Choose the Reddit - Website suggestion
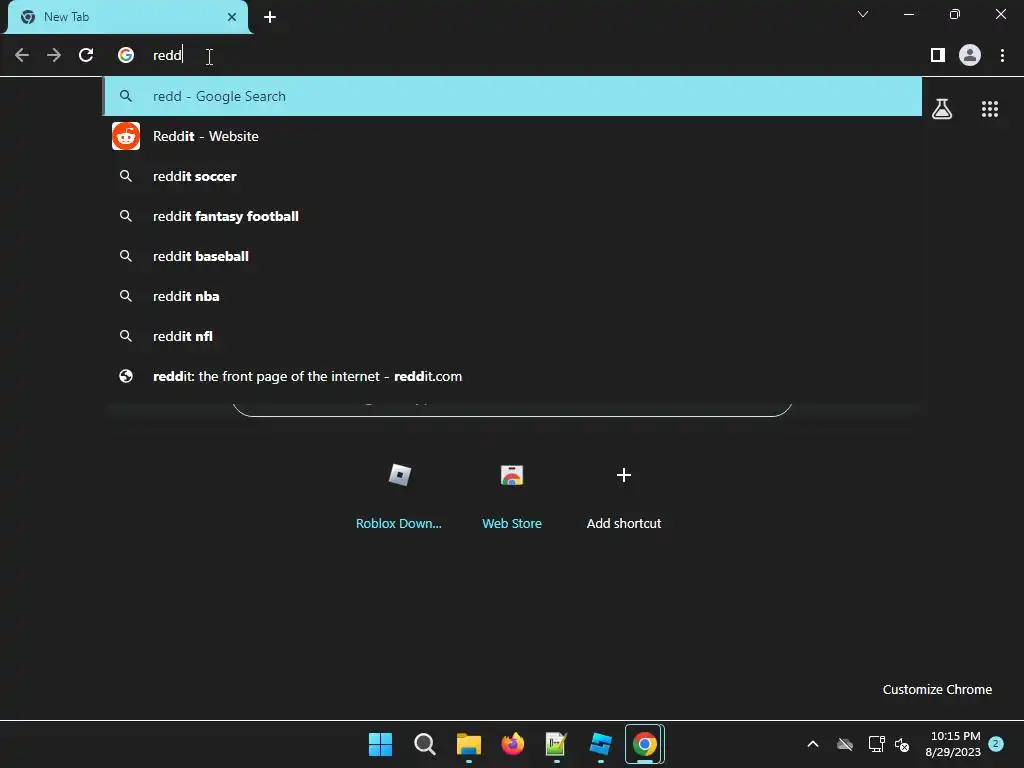 point(512,136)
